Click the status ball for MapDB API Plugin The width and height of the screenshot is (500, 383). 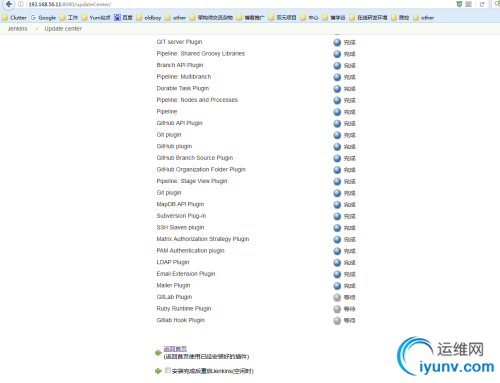337,205
